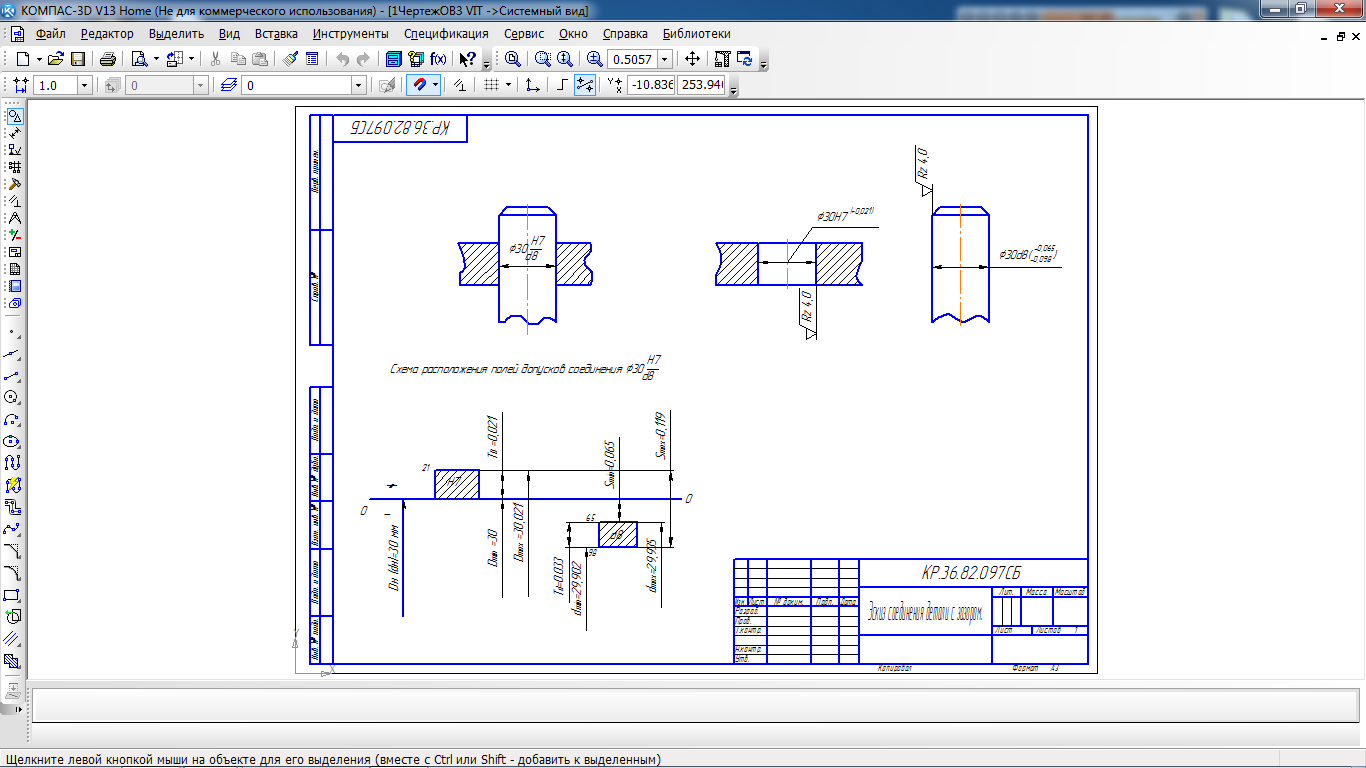Open the Вставка menu

point(276,34)
